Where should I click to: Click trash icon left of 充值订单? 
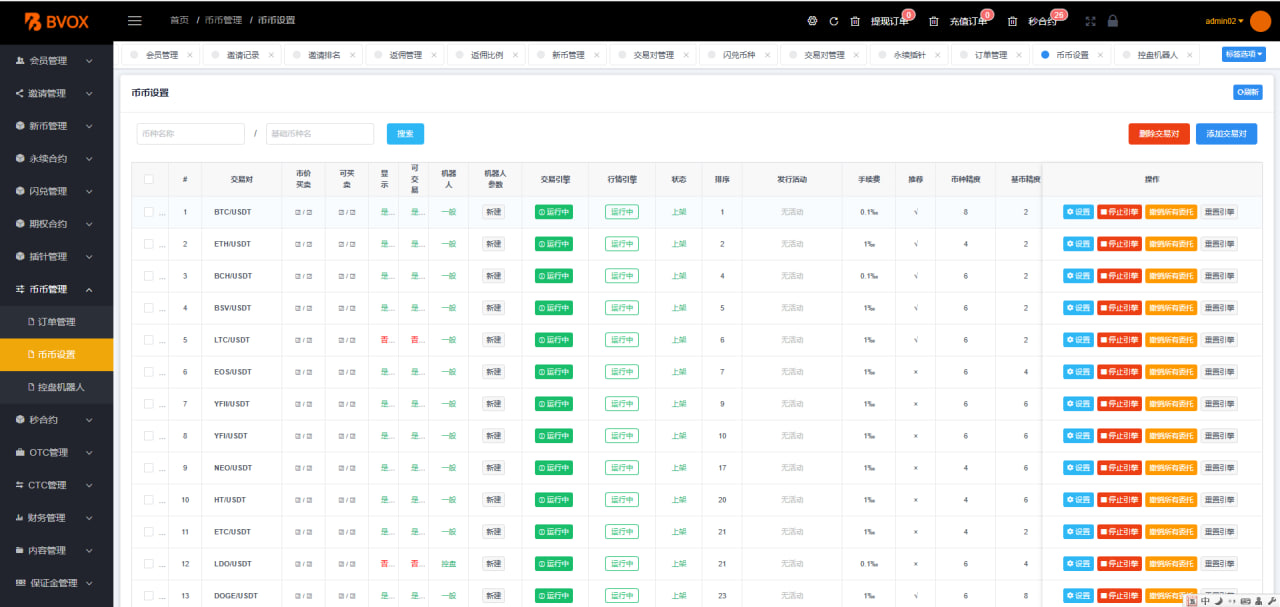pyautogui.click(x=934, y=21)
